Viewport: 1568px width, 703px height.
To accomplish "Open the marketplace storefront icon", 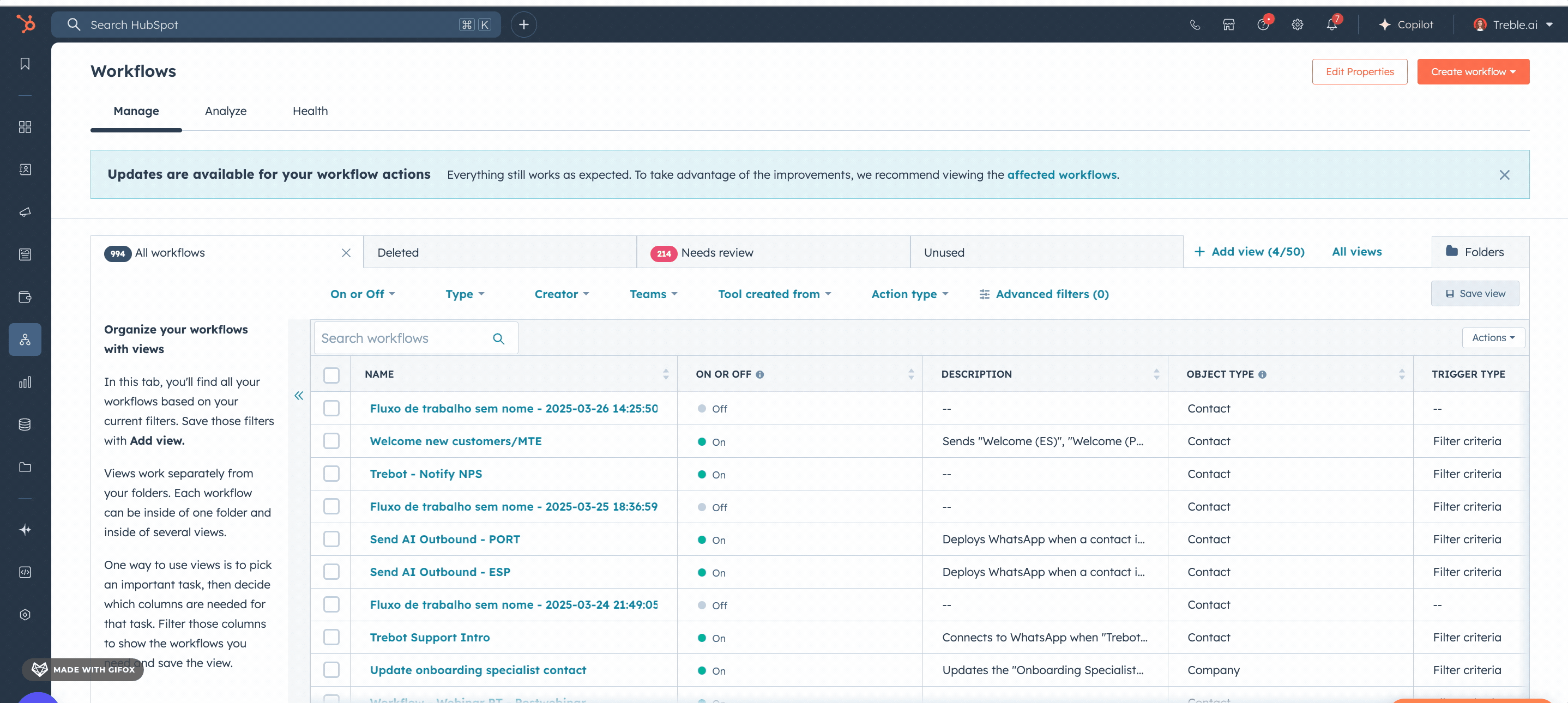I will [1228, 25].
